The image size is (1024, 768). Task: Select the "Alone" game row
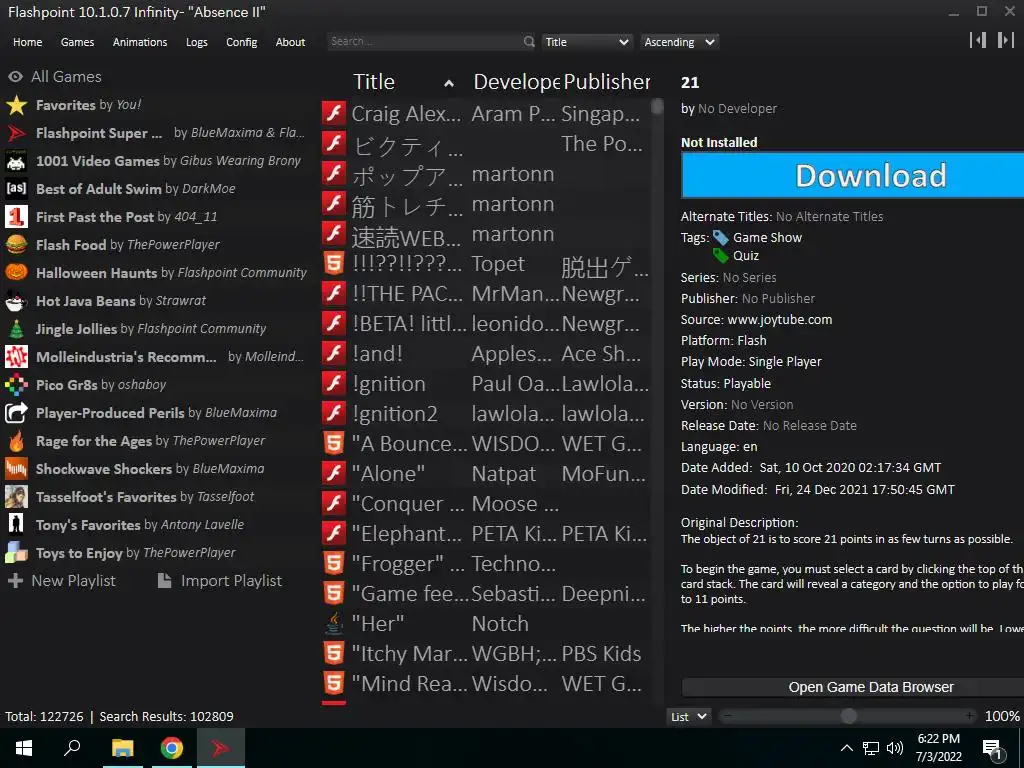(x=485, y=473)
